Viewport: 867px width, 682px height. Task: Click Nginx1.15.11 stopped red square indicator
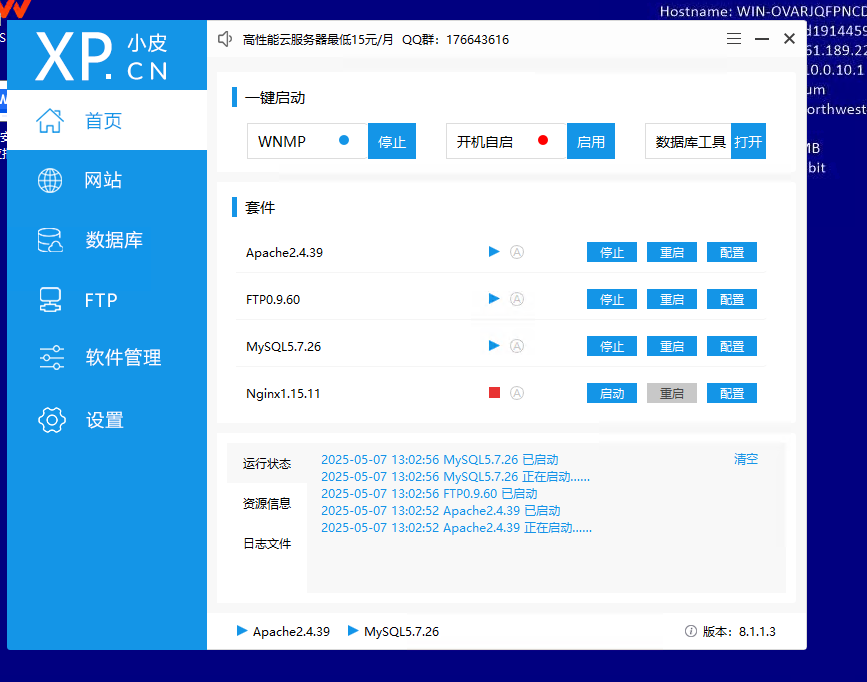[494, 393]
